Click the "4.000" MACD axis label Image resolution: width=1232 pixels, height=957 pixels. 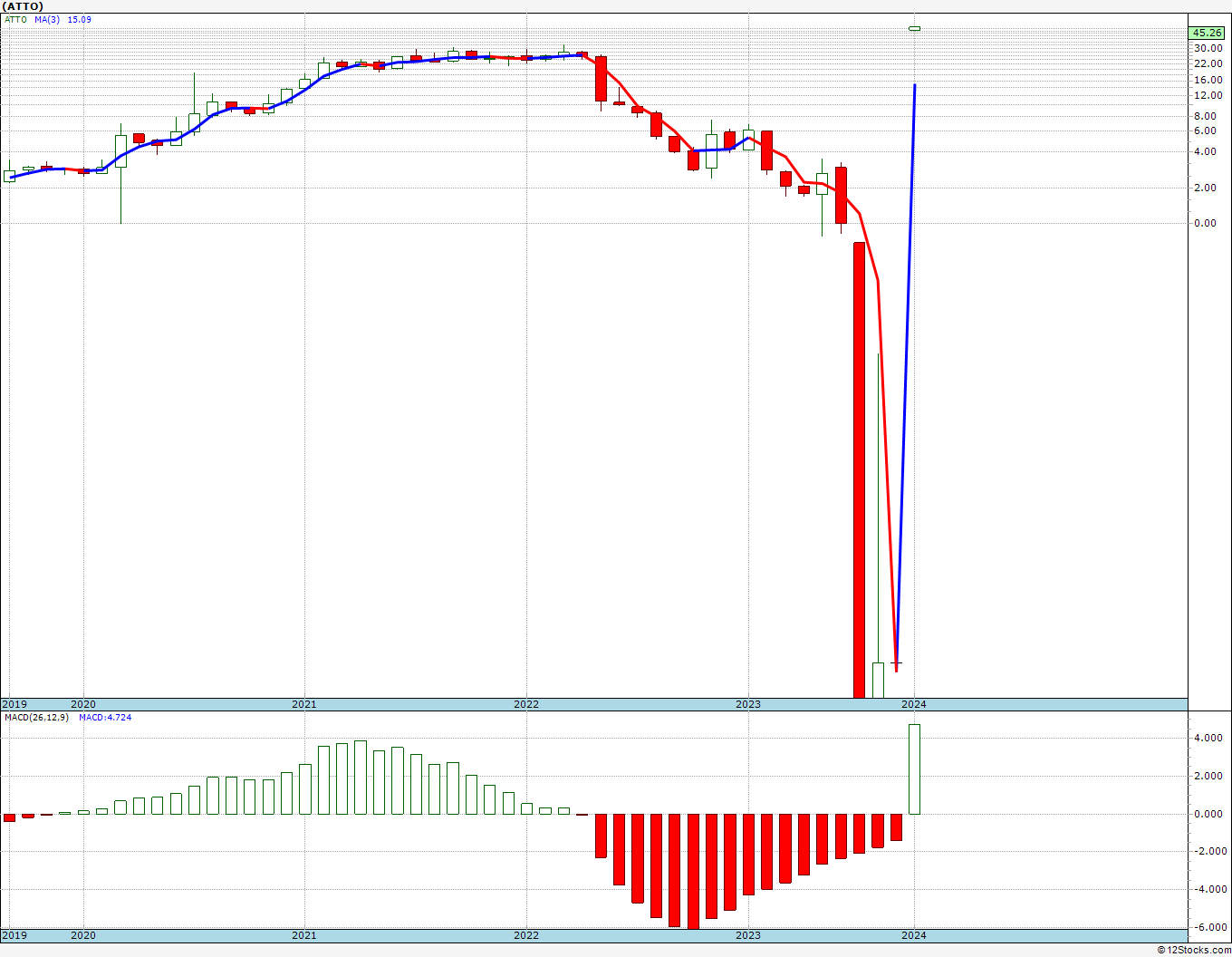tap(1209, 739)
